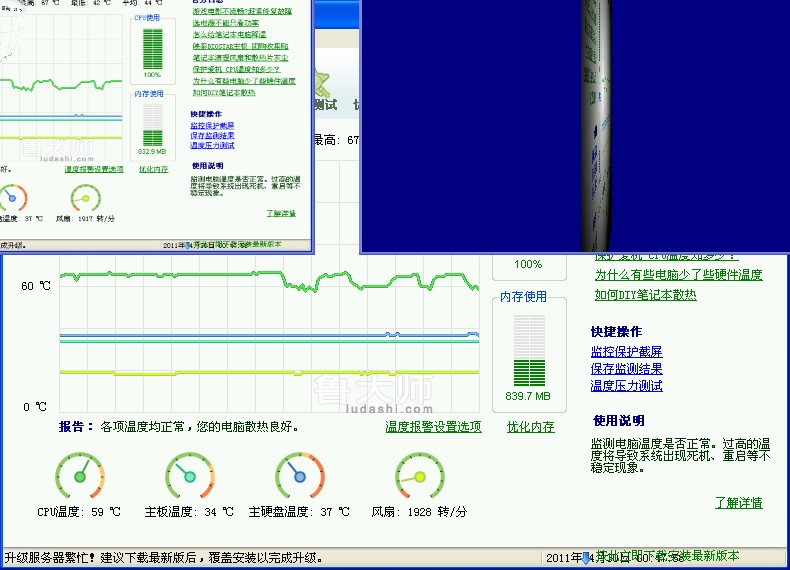
Task: Click the CPU温度 gauge showing 59 ℃
Action: pos(79,476)
